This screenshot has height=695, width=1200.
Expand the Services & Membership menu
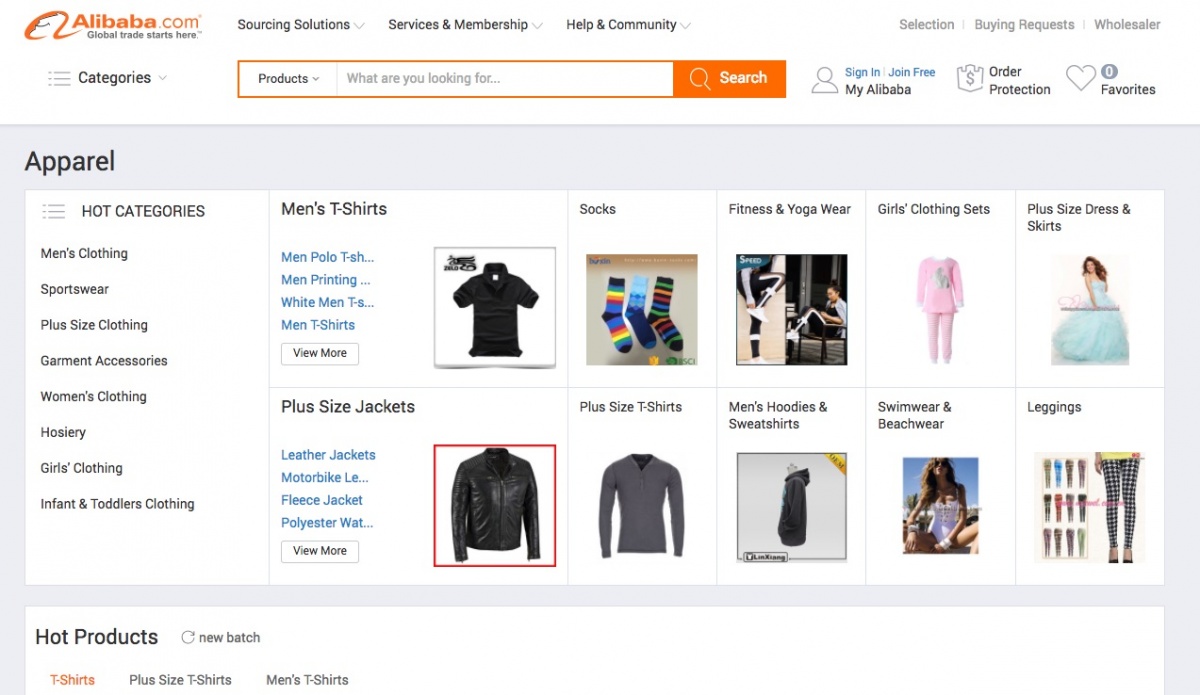(x=465, y=25)
